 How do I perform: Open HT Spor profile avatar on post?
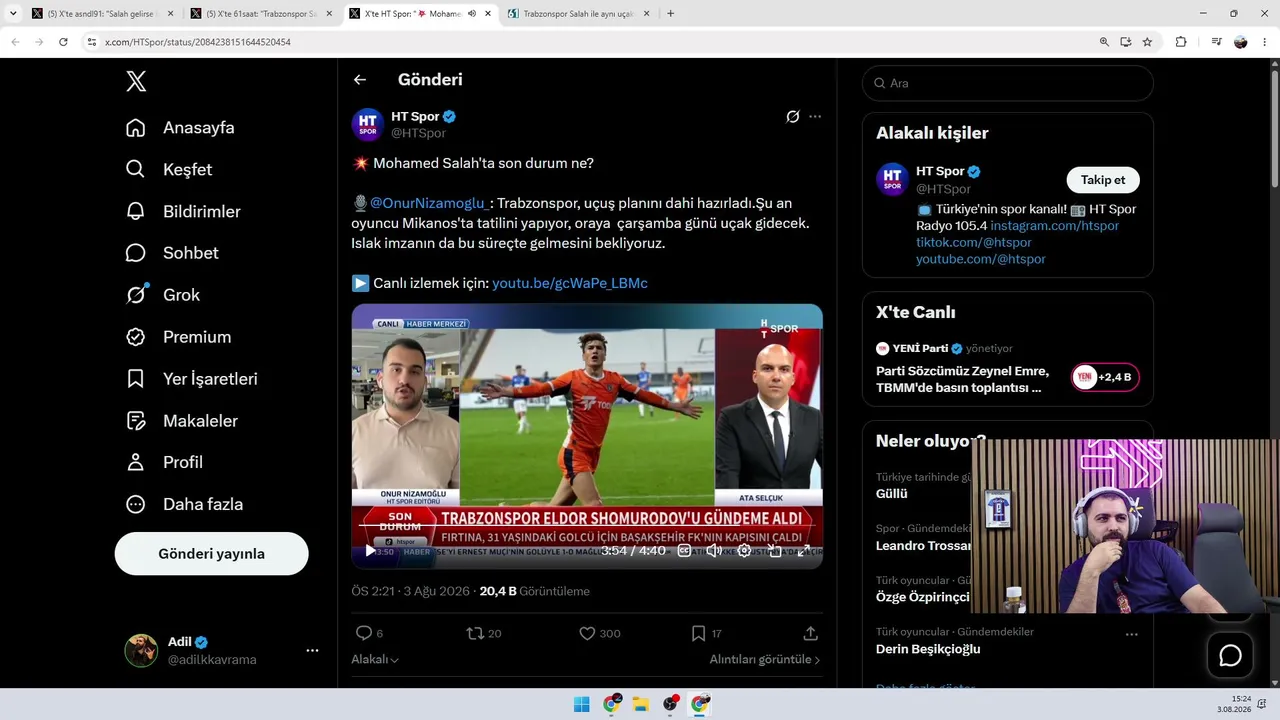[x=368, y=124]
